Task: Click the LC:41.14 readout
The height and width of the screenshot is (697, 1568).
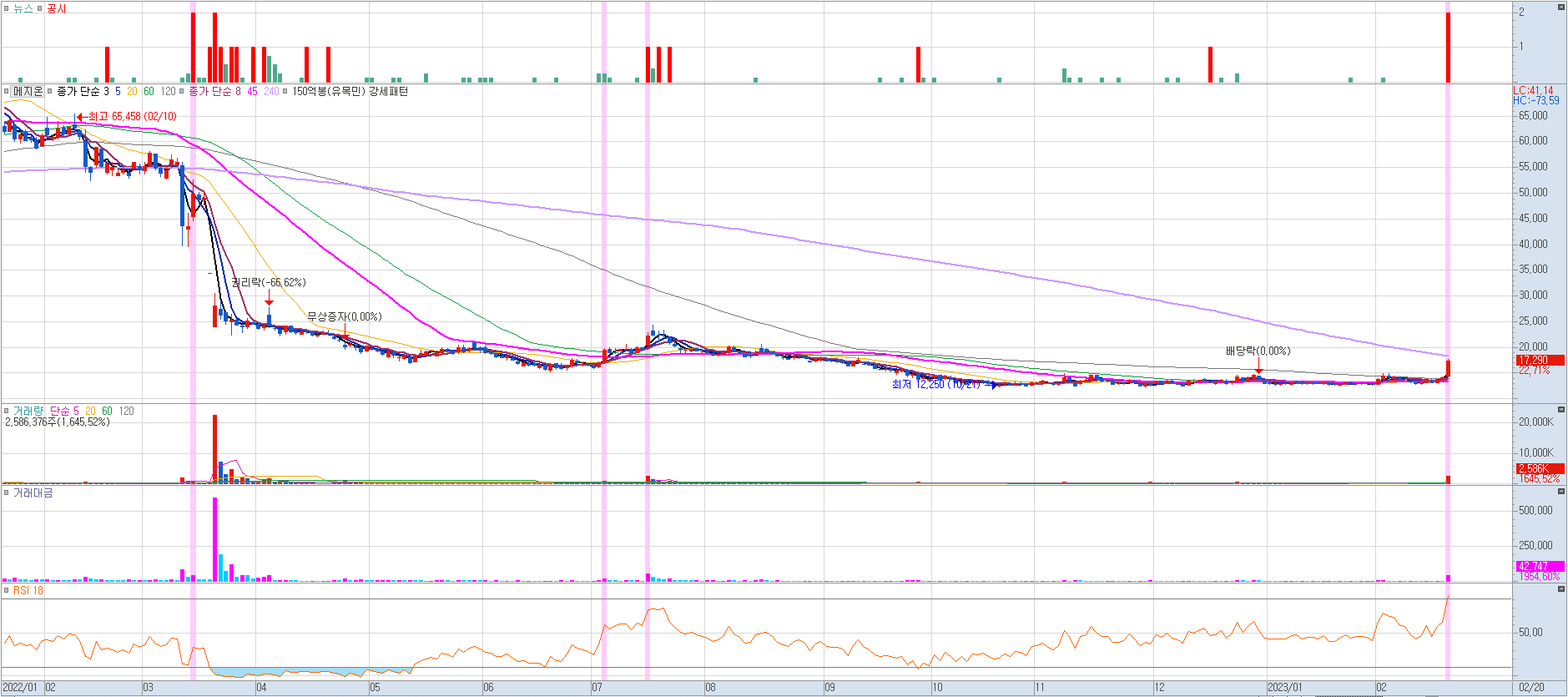Action: [1534, 90]
